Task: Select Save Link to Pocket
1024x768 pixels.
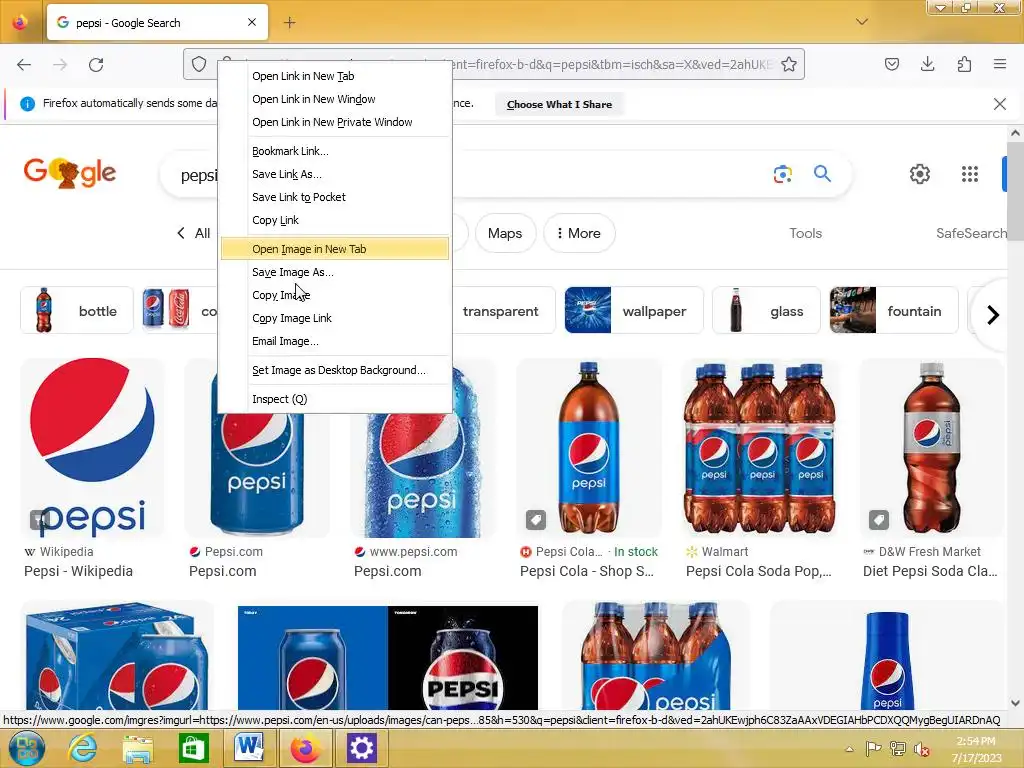Action: [334, 197]
